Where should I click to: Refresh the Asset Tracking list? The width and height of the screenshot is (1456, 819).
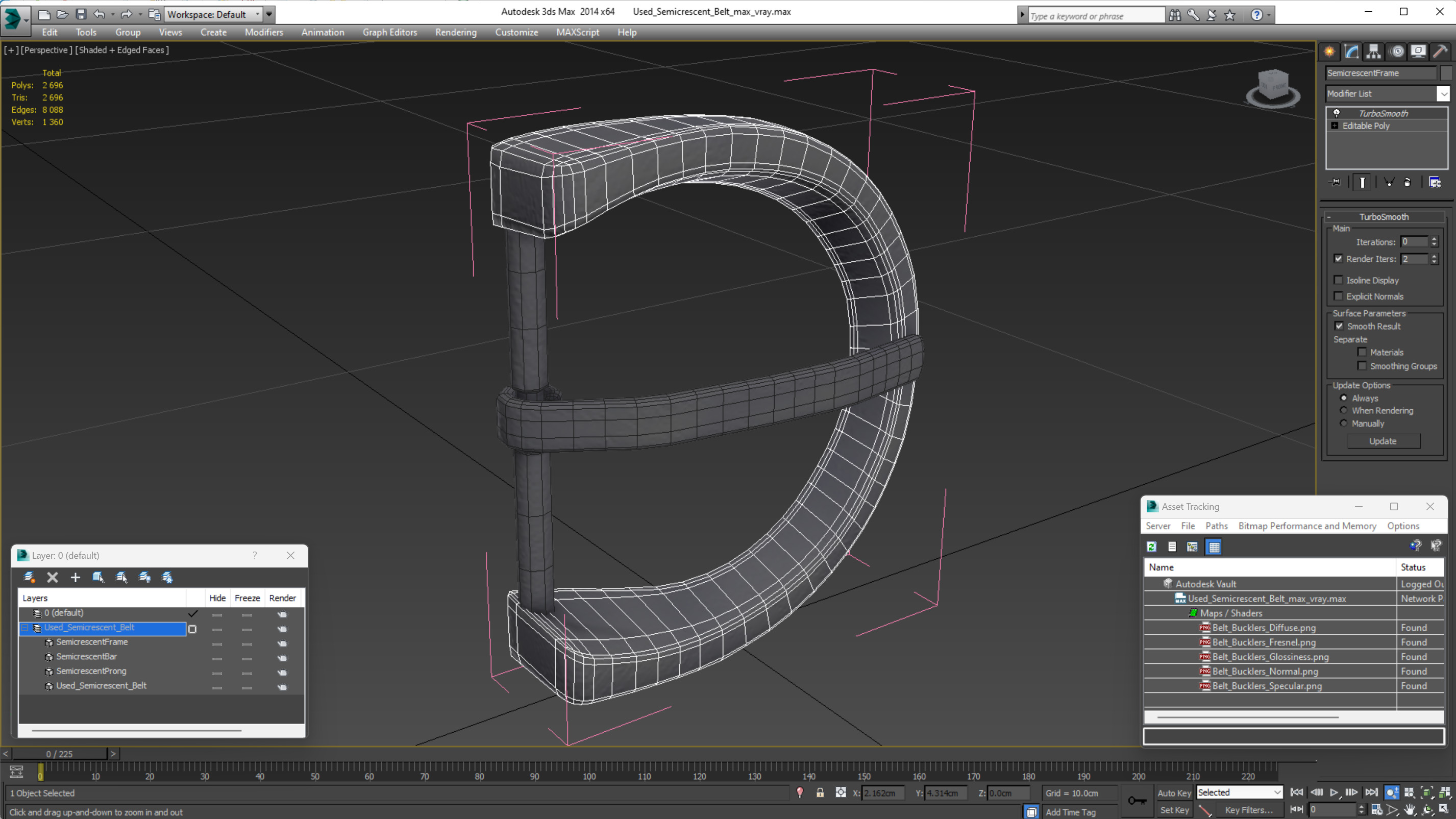click(1151, 547)
